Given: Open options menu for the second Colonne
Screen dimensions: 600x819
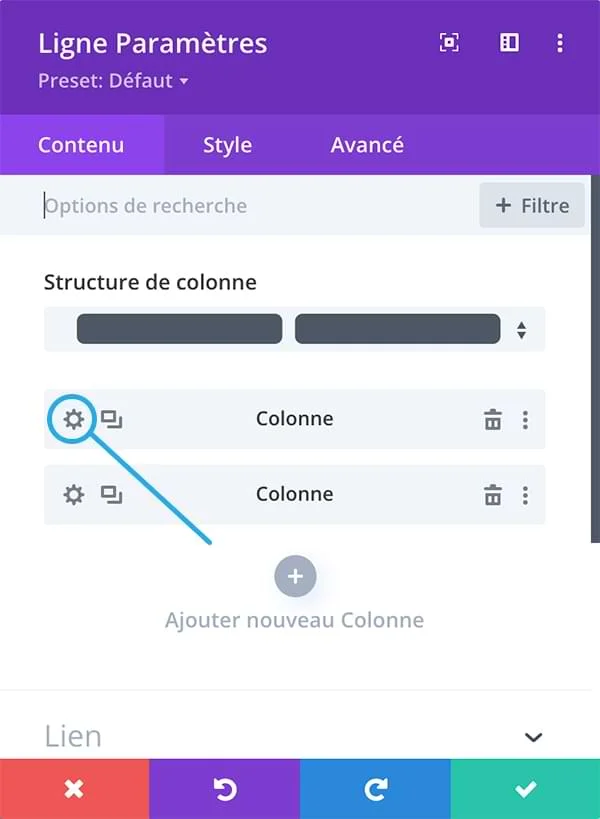Looking at the screenshot, I should point(526,494).
